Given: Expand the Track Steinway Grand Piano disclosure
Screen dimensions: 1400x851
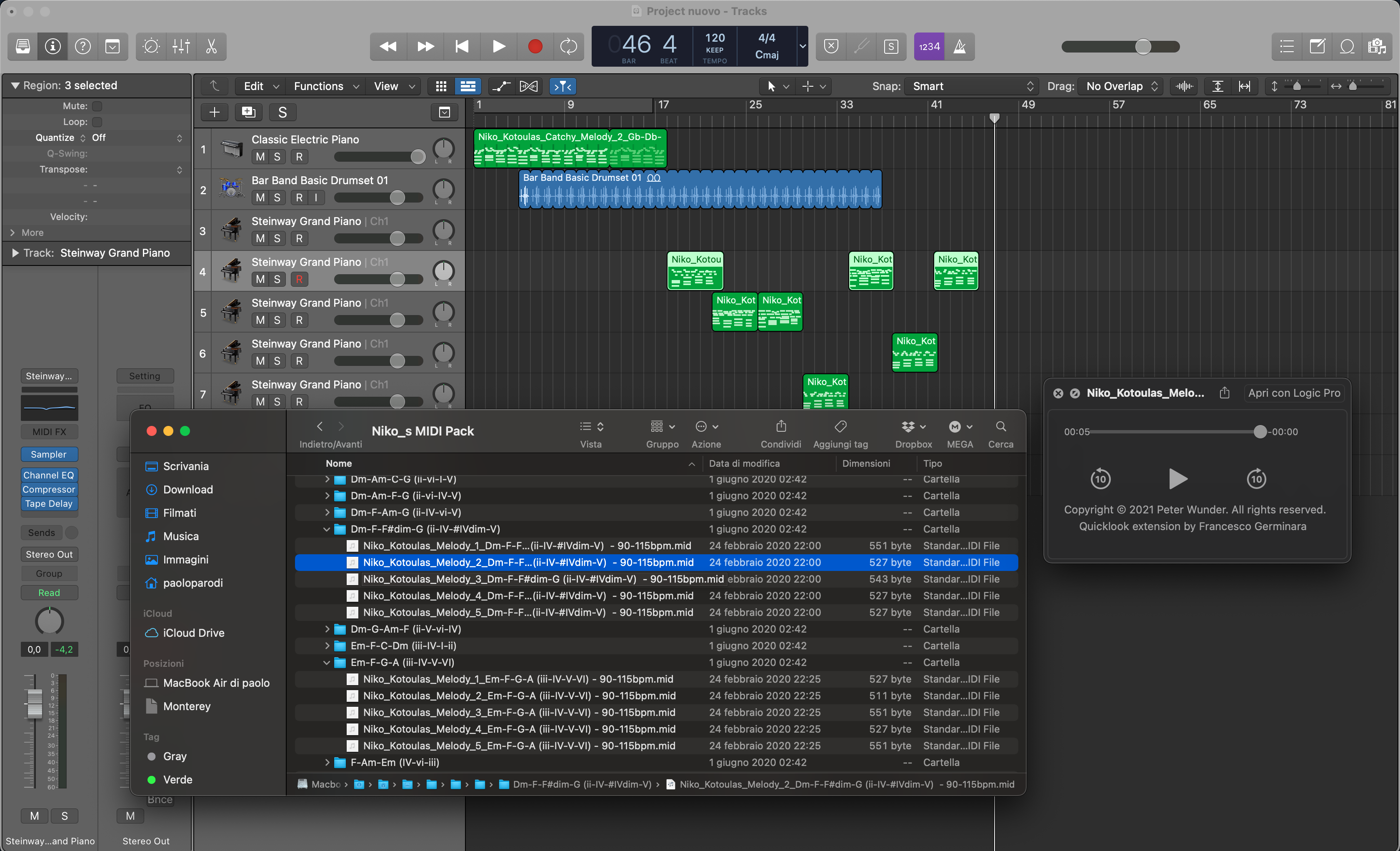Looking at the screenshot, I should 15,253.
